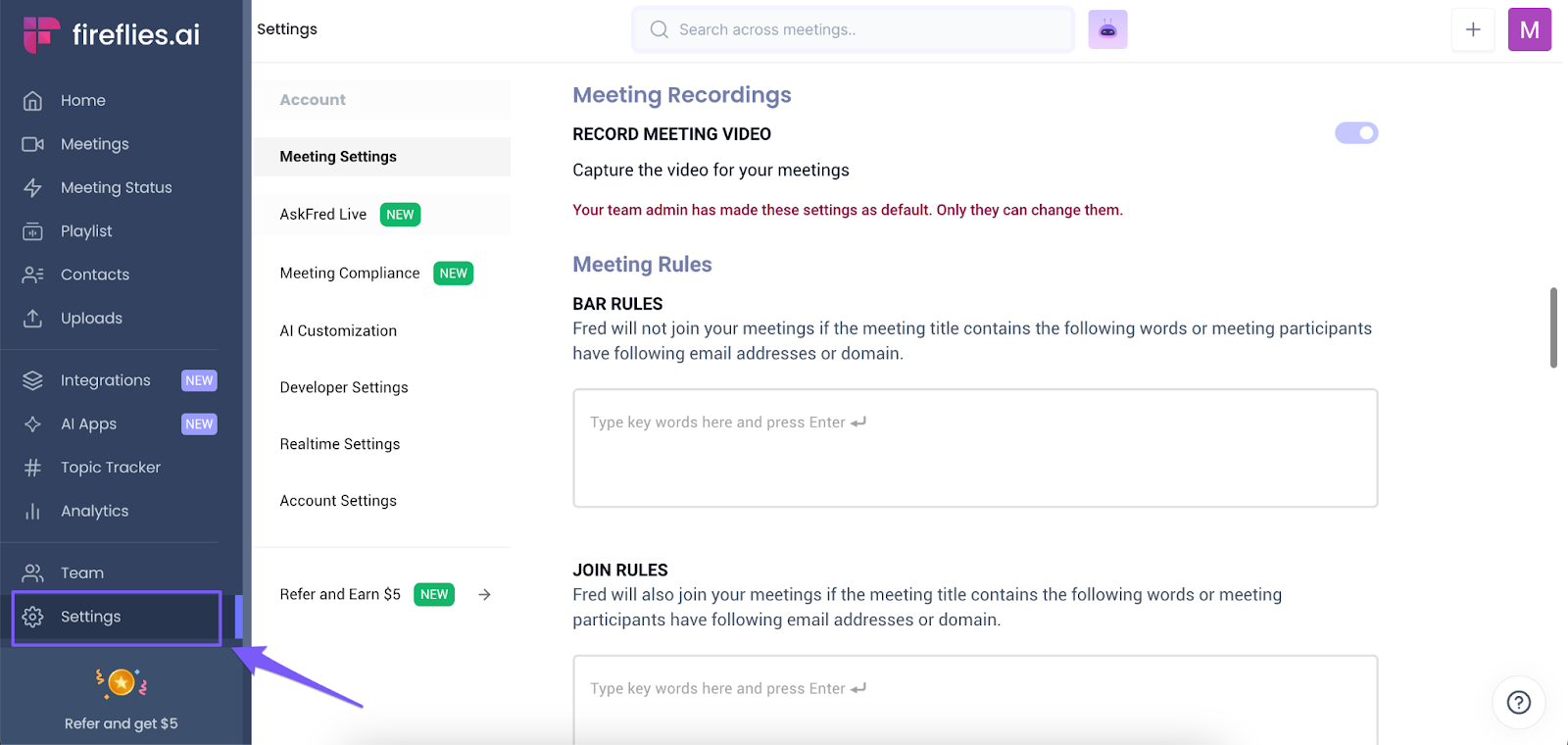This screenshot has width=1568, height=745.
Task: Open the Fred bot purple icon
Action: 1107,29
